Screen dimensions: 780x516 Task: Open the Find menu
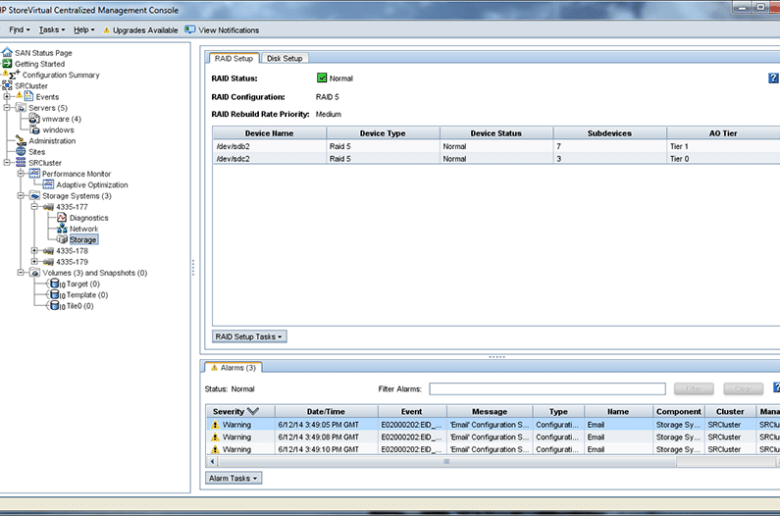19,30
